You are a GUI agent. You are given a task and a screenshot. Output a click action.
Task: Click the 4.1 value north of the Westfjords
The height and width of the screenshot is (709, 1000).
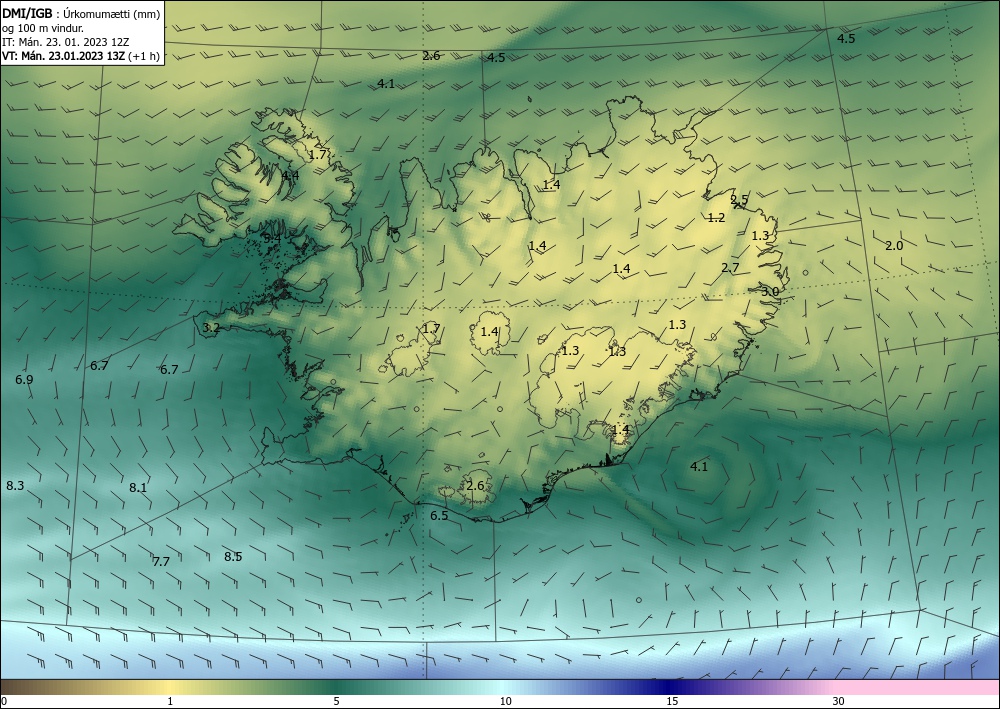[x=386, y=84]
